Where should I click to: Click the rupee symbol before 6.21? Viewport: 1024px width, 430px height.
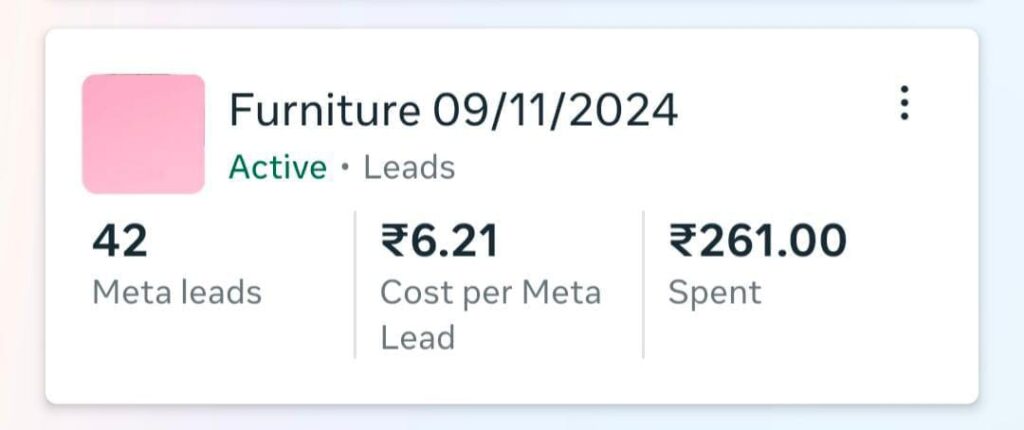[x=393, y=241]
